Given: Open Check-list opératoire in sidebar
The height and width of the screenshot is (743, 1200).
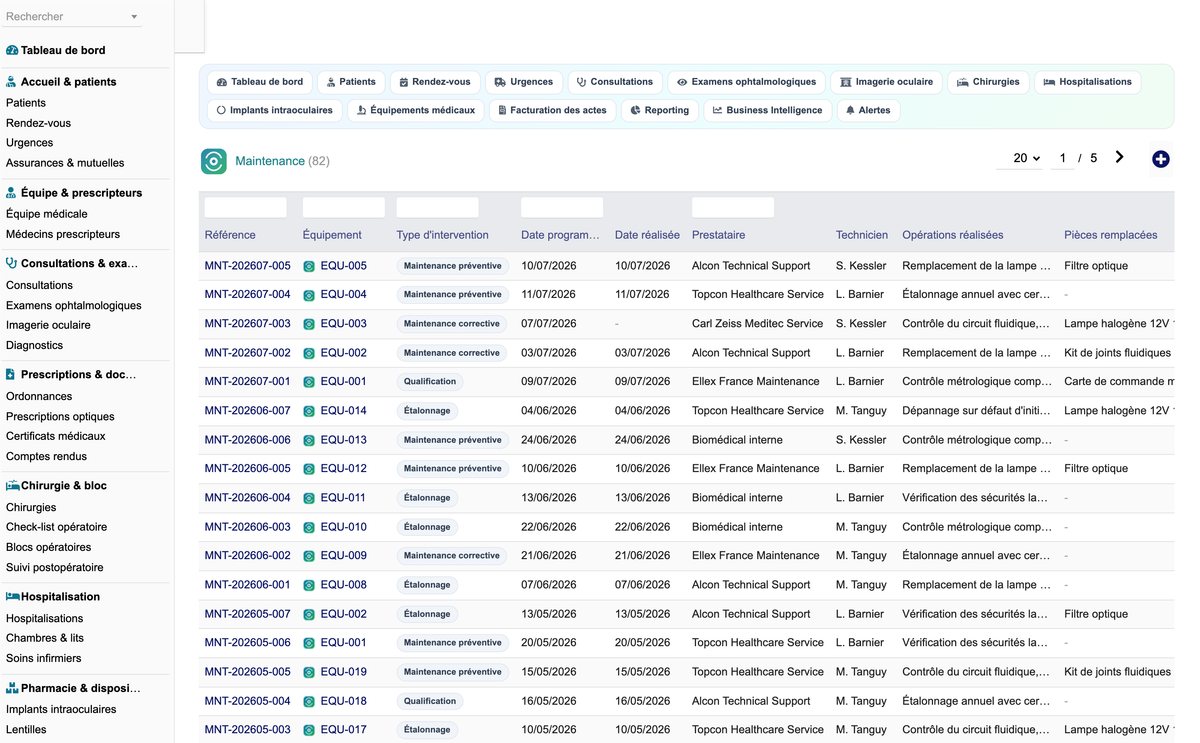Looking at the screenshot, I should [56, 527].
